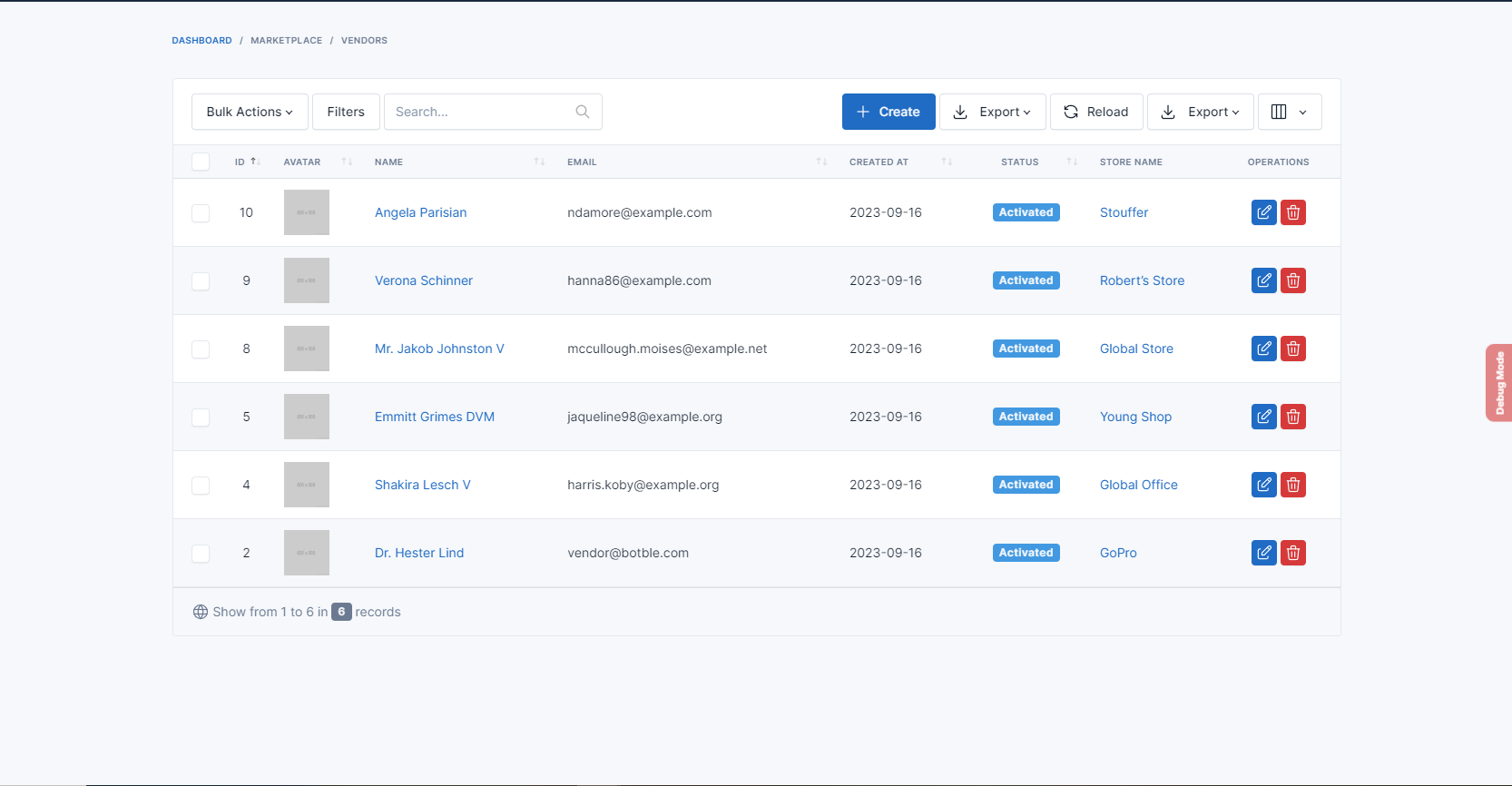Click the Reload button
Viewport: 1512px width, 786px height.
click(1096, 112)
